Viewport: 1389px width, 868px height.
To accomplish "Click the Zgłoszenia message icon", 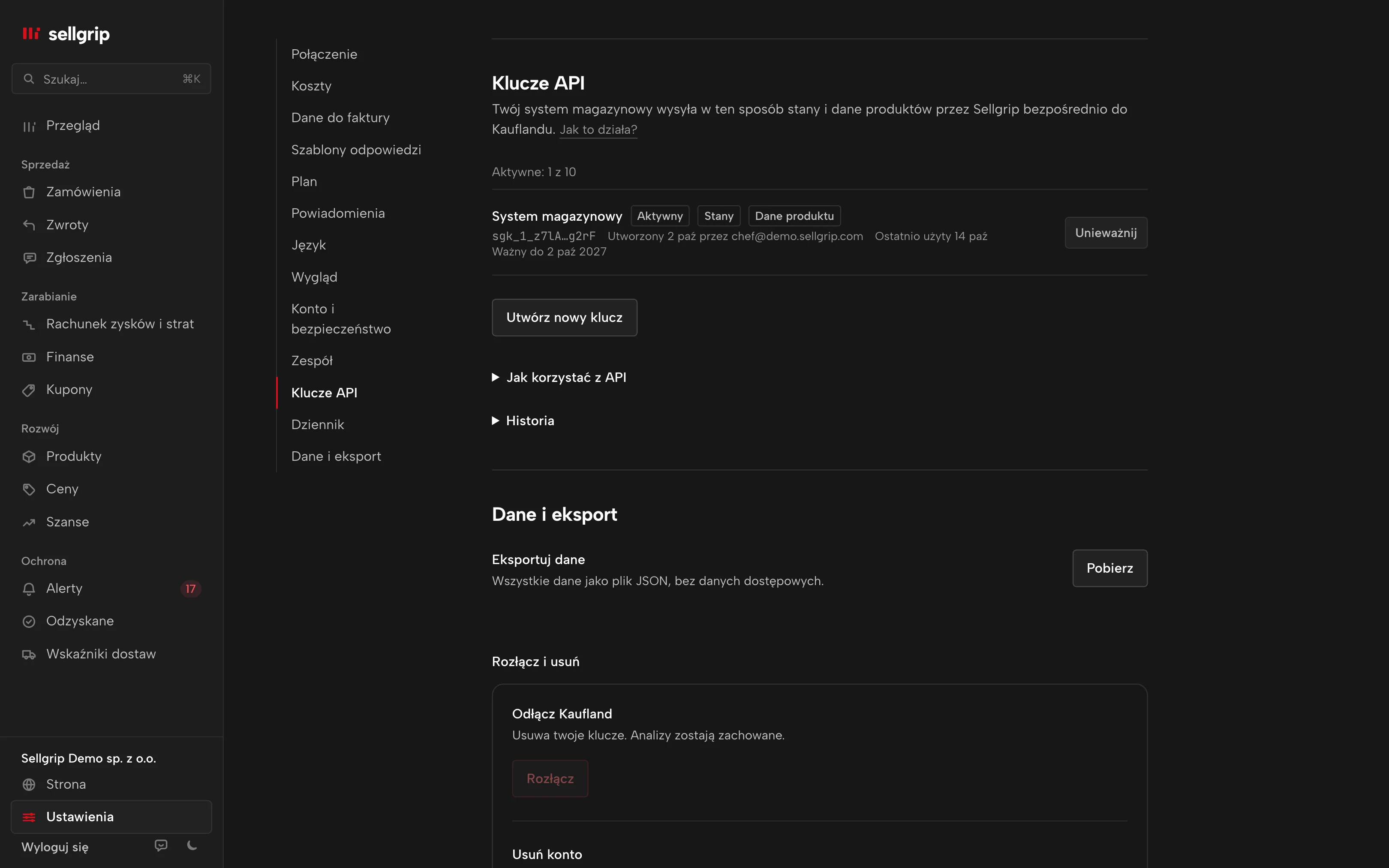I will click(29, 258).
